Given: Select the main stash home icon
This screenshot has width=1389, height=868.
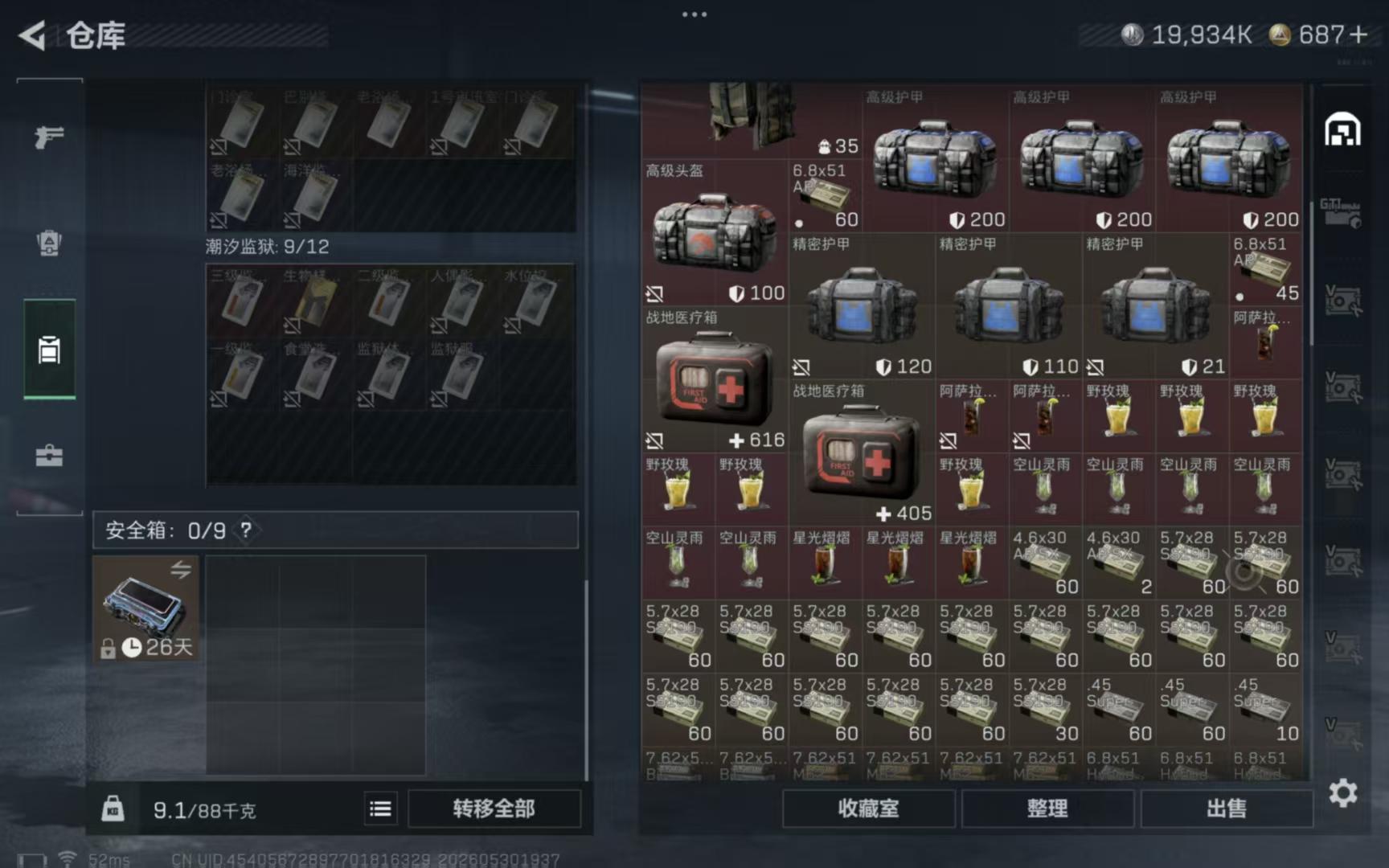Looking at the screenshot, I should (1342, 129).
